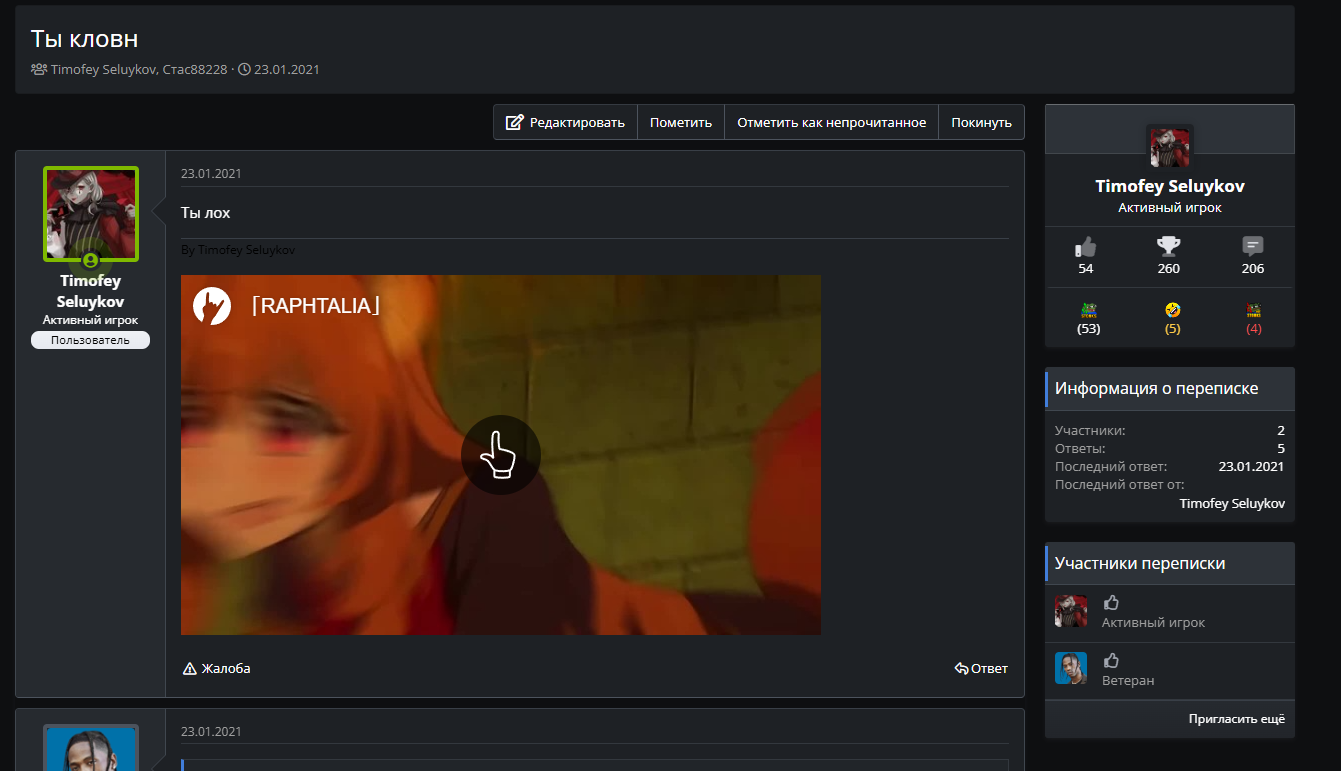The image size is (1341, 771).
Task: Report the post via Жалоба
Action: (216, 668)
